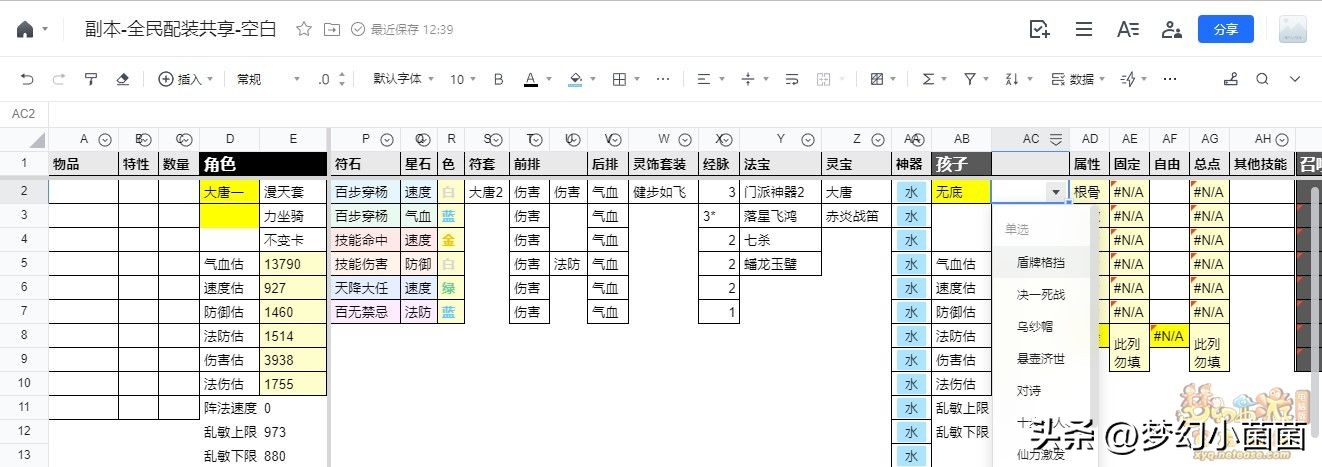Screen dimensions: 1322x467
Task: Click the filter funnel icon
Action: click(x=969, y=79)
